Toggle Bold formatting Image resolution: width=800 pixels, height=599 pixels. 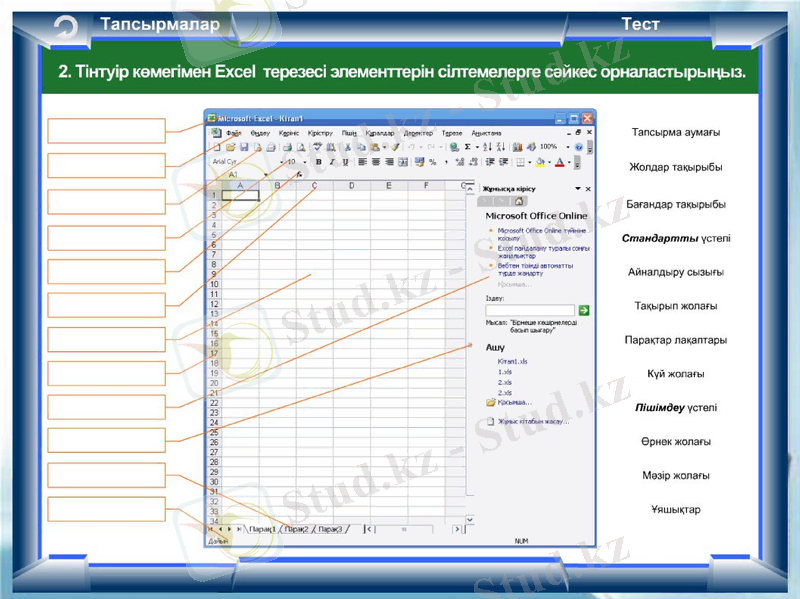tap(319, 161)
